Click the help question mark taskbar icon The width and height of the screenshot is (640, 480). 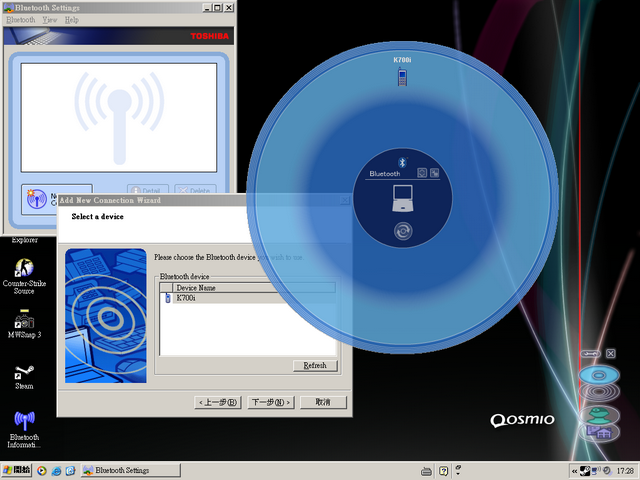(x=443, y=471)
